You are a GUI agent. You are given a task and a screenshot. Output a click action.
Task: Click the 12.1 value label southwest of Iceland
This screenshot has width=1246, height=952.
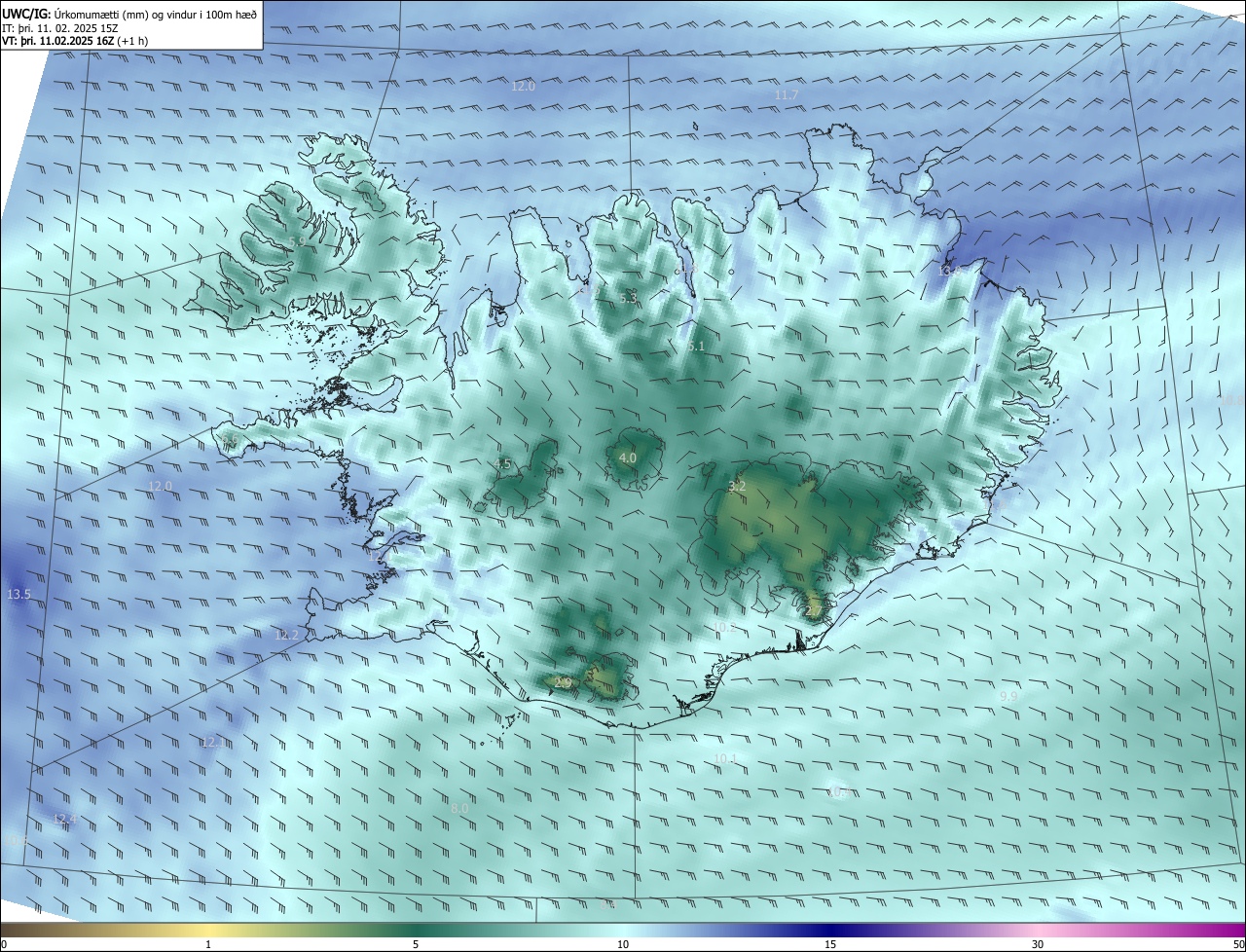[x=212, y=743]
